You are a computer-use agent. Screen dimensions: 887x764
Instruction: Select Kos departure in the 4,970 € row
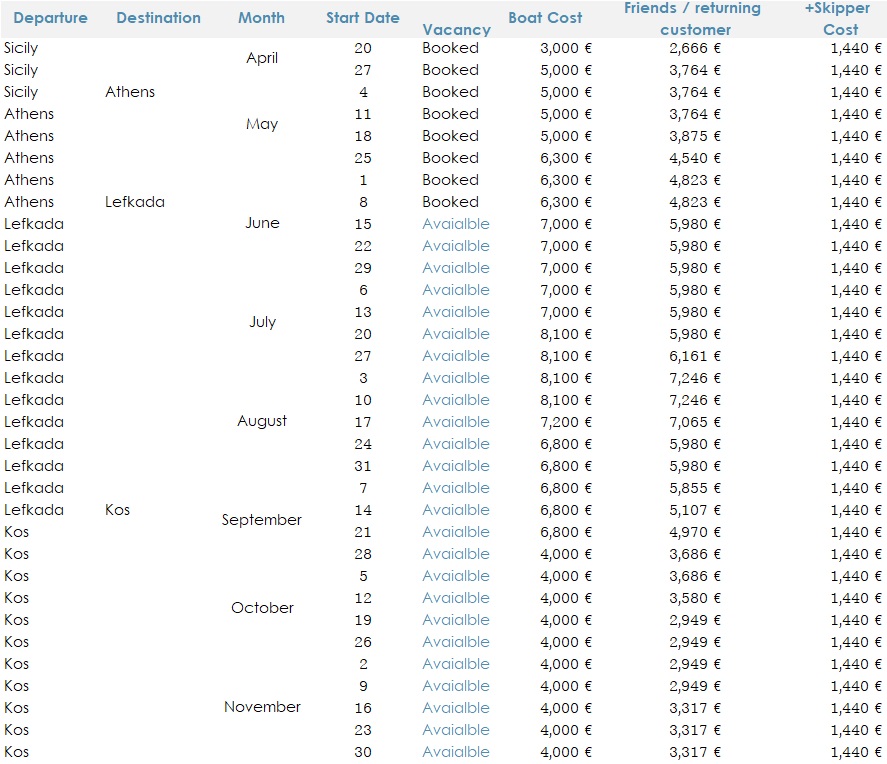pos(16,532)
